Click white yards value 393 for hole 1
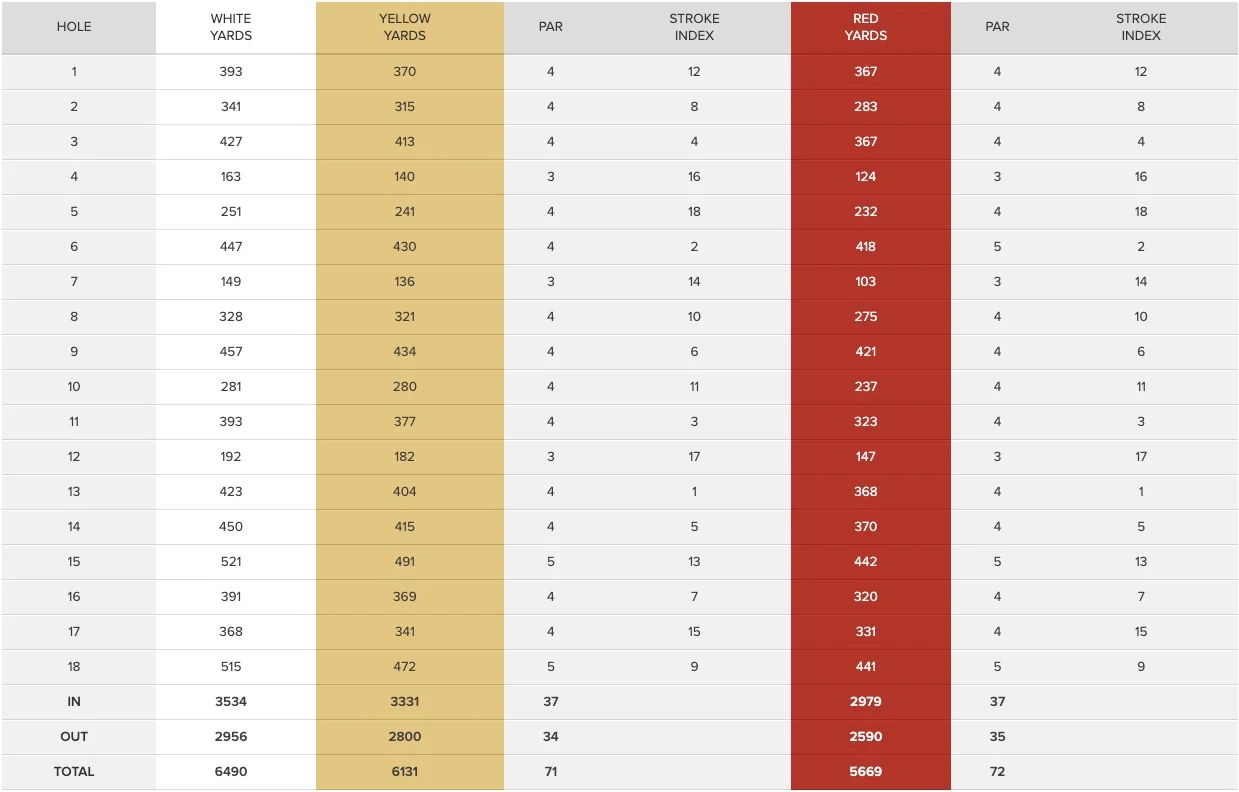Viewport: 1239px width, 792px height. [231, 72]
